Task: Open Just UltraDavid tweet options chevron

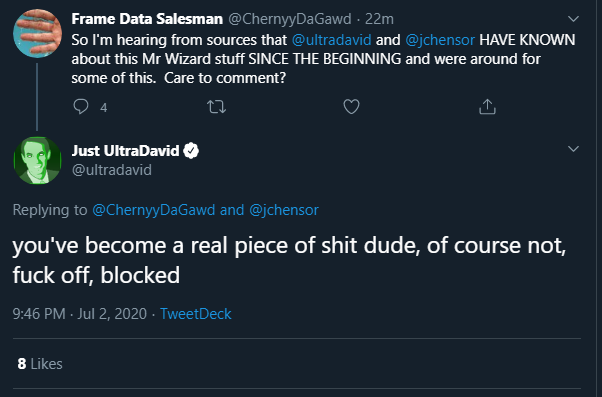Action: coord(573,149)
